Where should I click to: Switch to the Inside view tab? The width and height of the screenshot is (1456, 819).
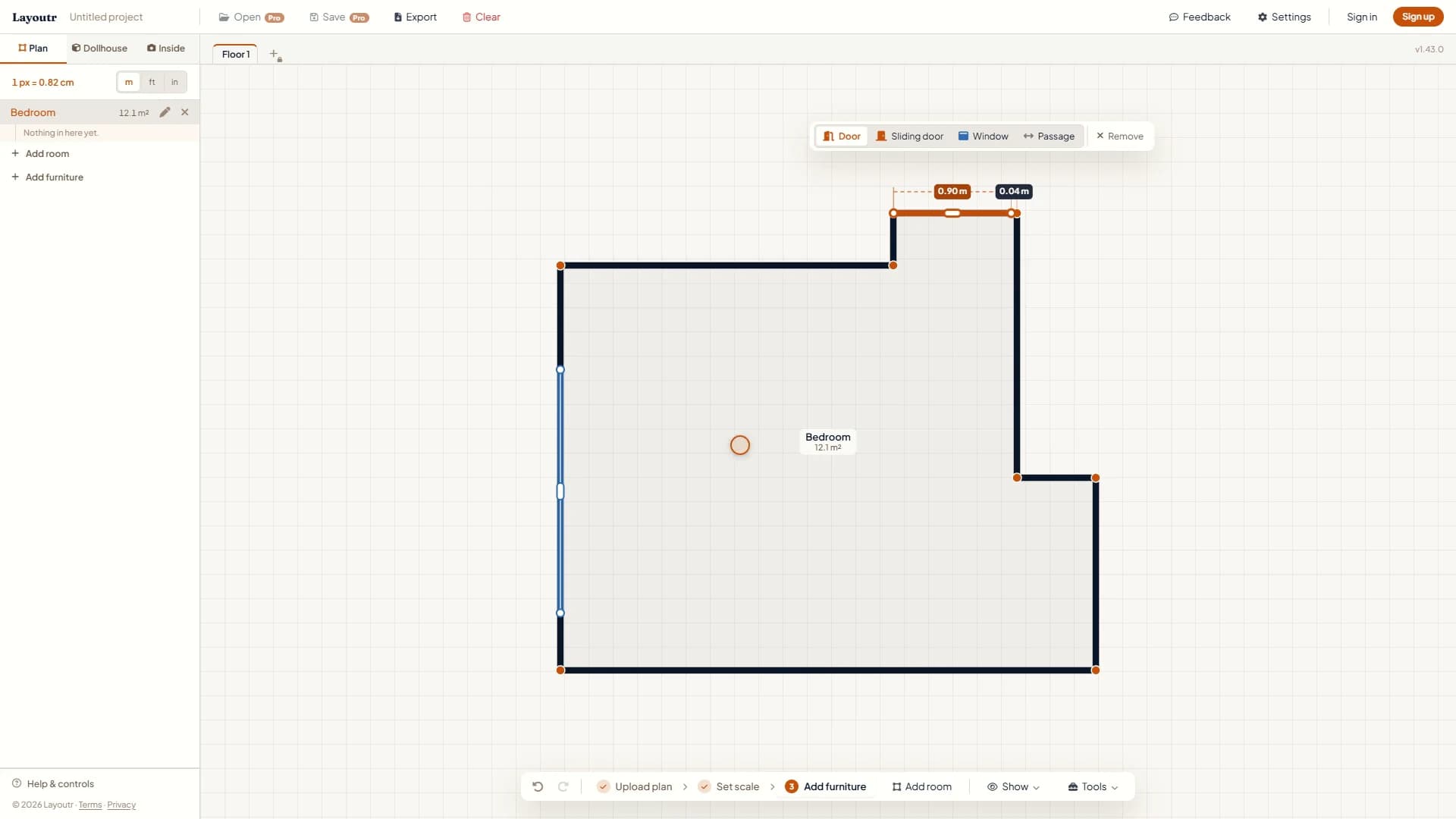(x=166, y=48)
